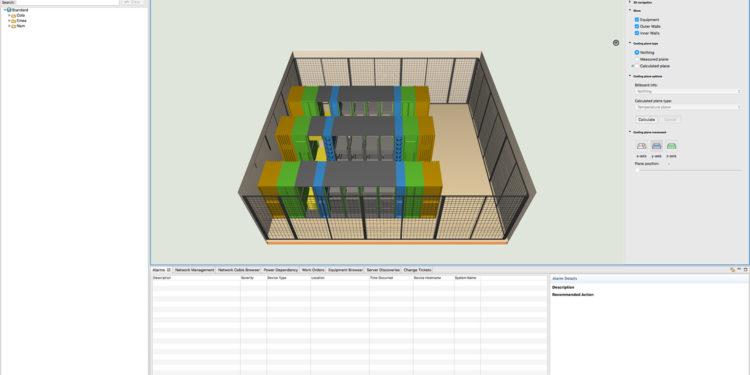Minimize the bottom panel
This screenshot has height=375, width=750.
pyautogui.click(x=739, y=270)
